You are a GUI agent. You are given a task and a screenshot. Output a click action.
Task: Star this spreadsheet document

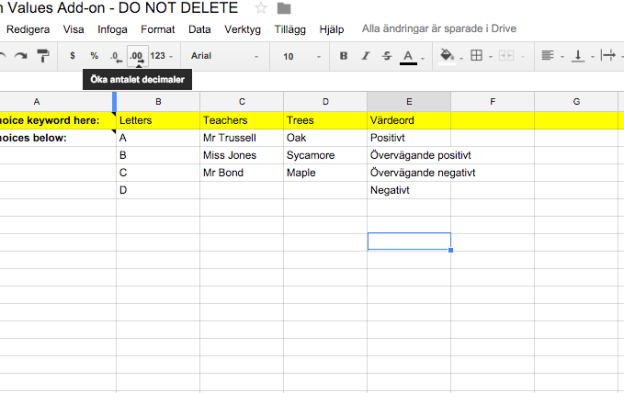(261, 8)
